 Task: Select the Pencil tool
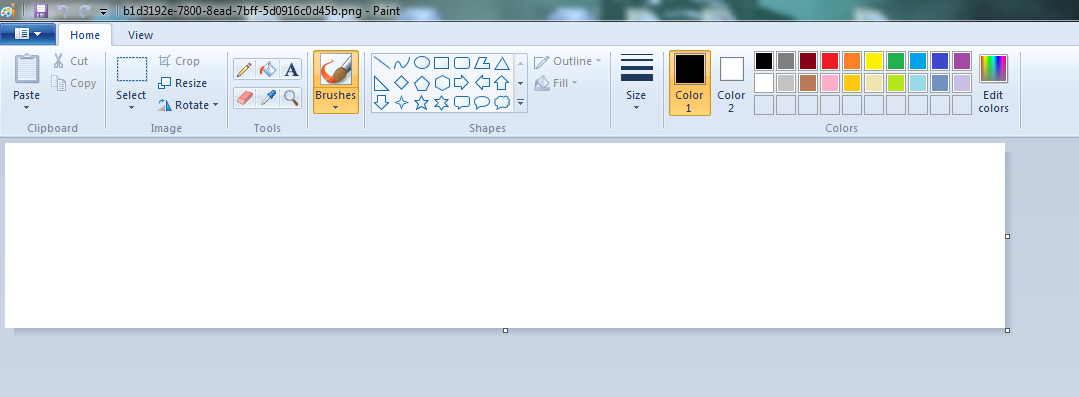(244, 69)
